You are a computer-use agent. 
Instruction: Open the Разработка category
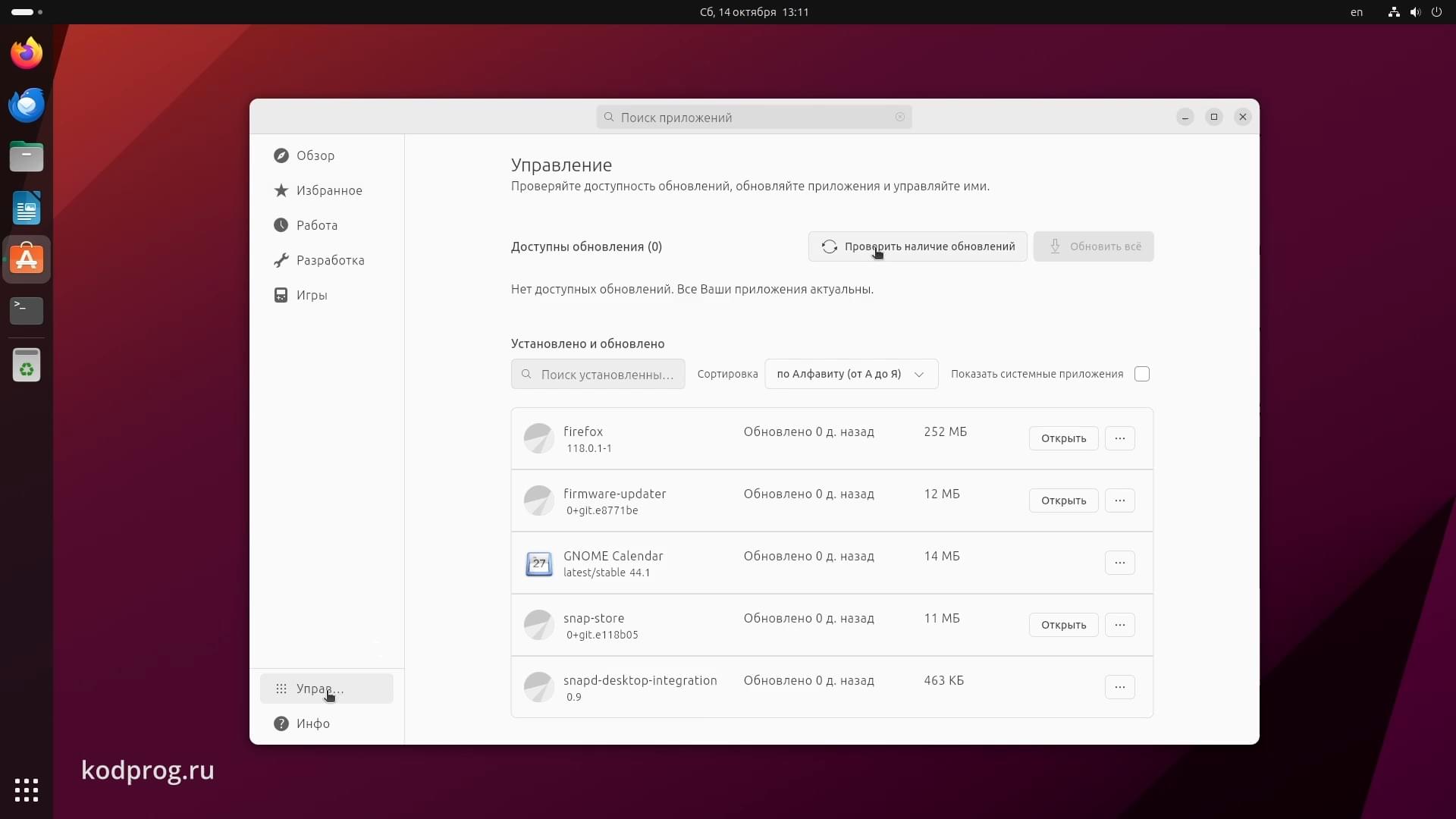(327, 260)
